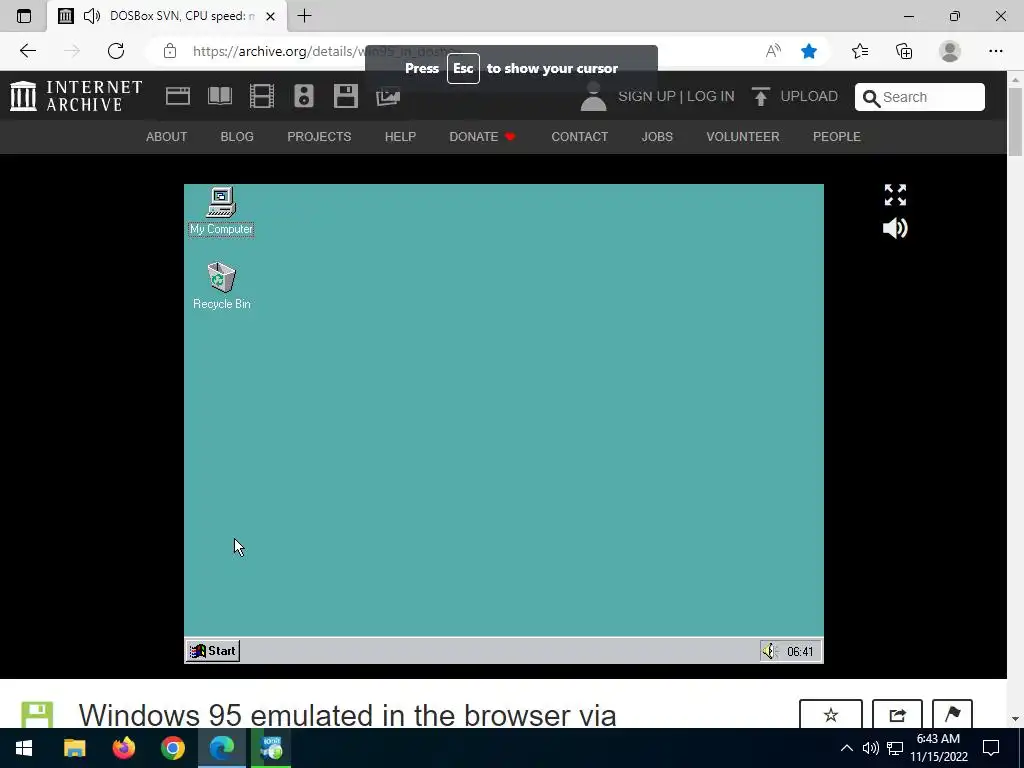
Task: Select Recycle Bin desktop icon
Action: point(221,286)
